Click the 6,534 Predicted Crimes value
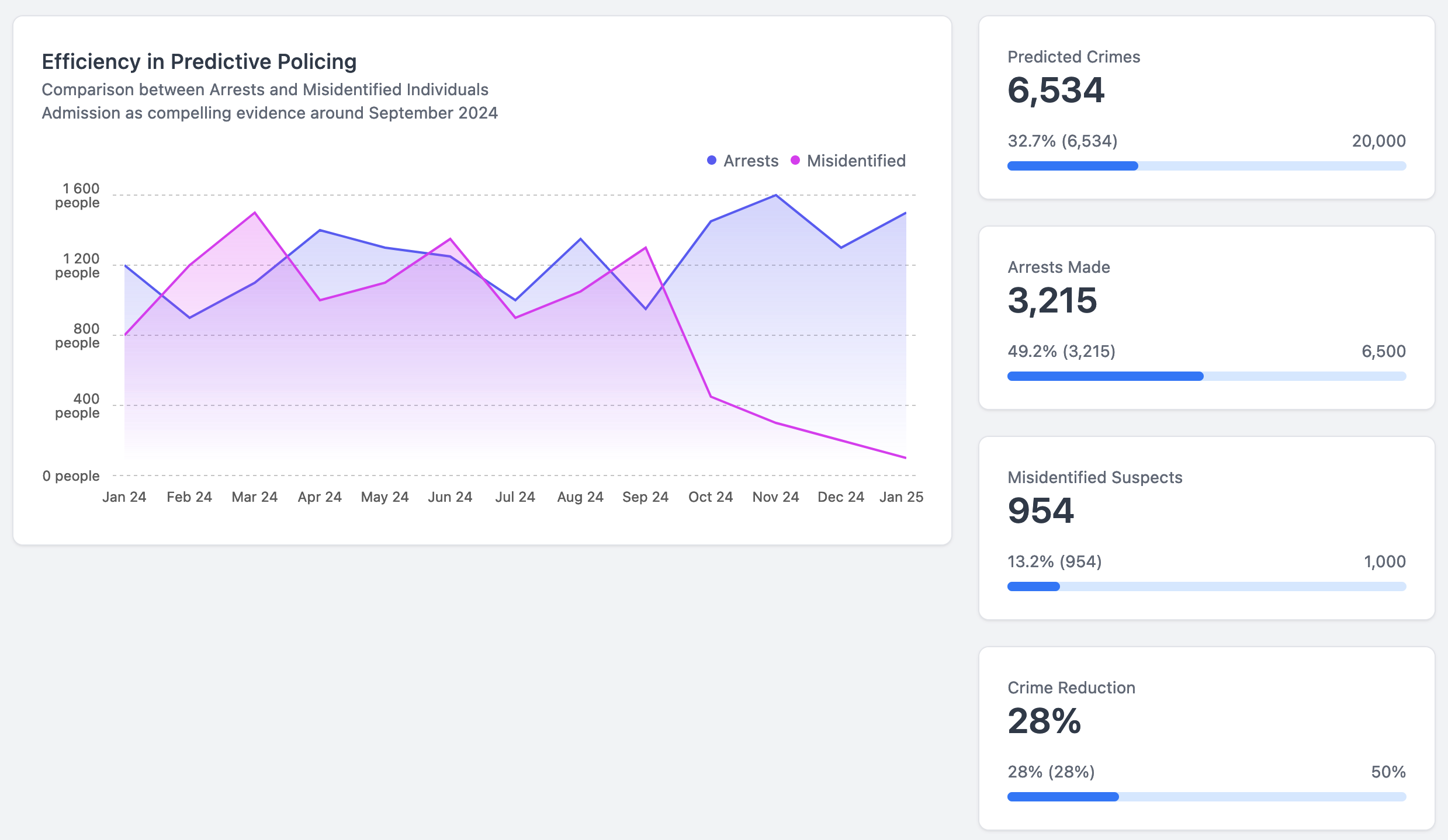Screen dimensions: 1448x840 [1055, 91]
